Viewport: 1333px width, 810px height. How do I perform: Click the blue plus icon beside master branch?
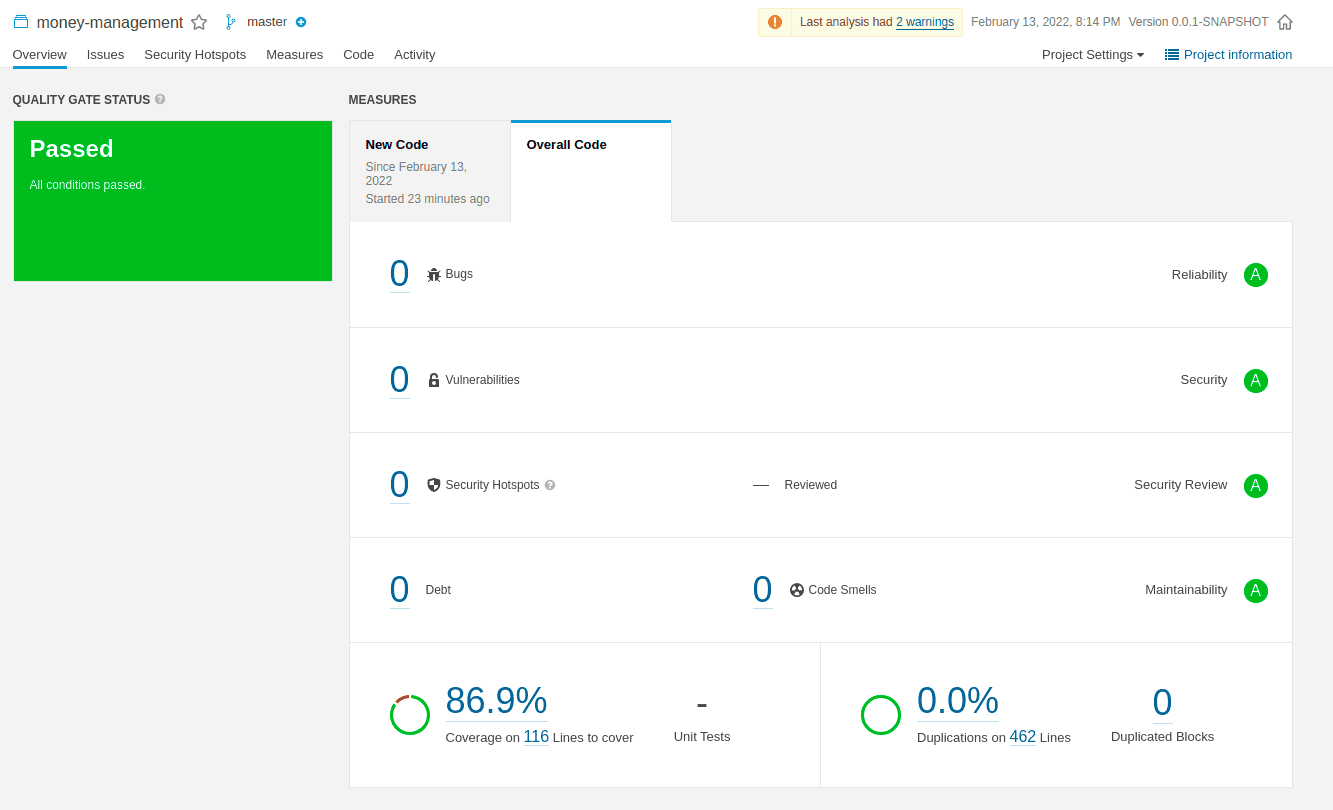[x=301, y=22]
